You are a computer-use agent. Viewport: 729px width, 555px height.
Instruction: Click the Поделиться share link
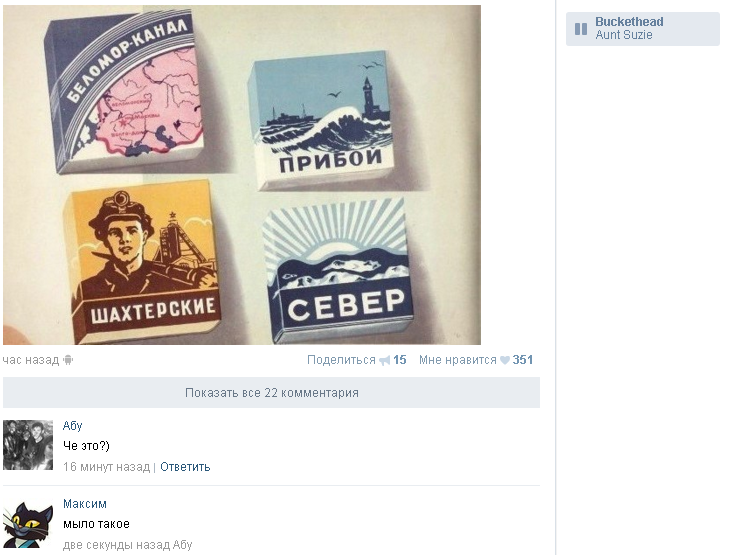[341, 360]
